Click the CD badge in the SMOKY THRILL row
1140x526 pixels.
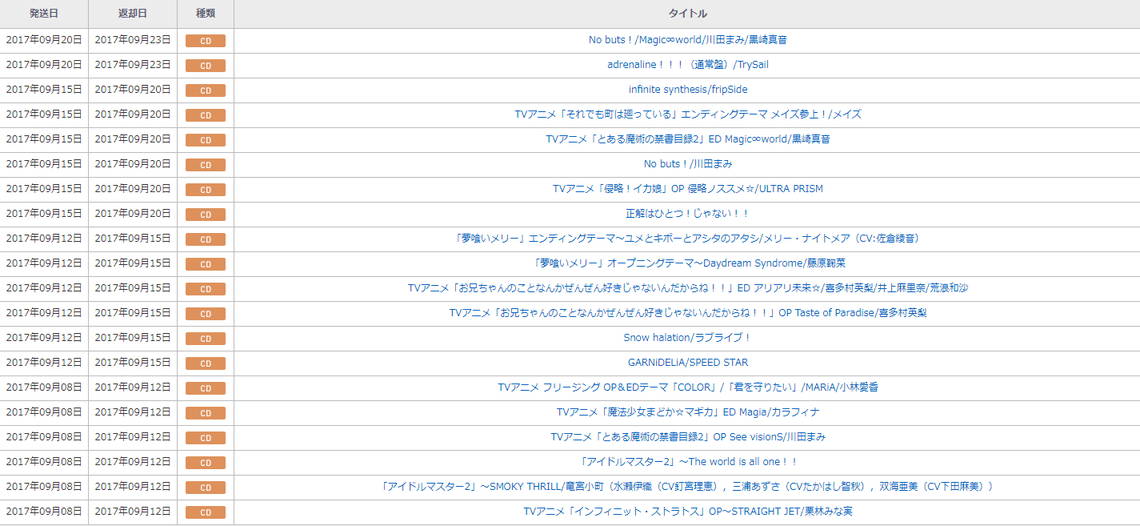[205, 487]
